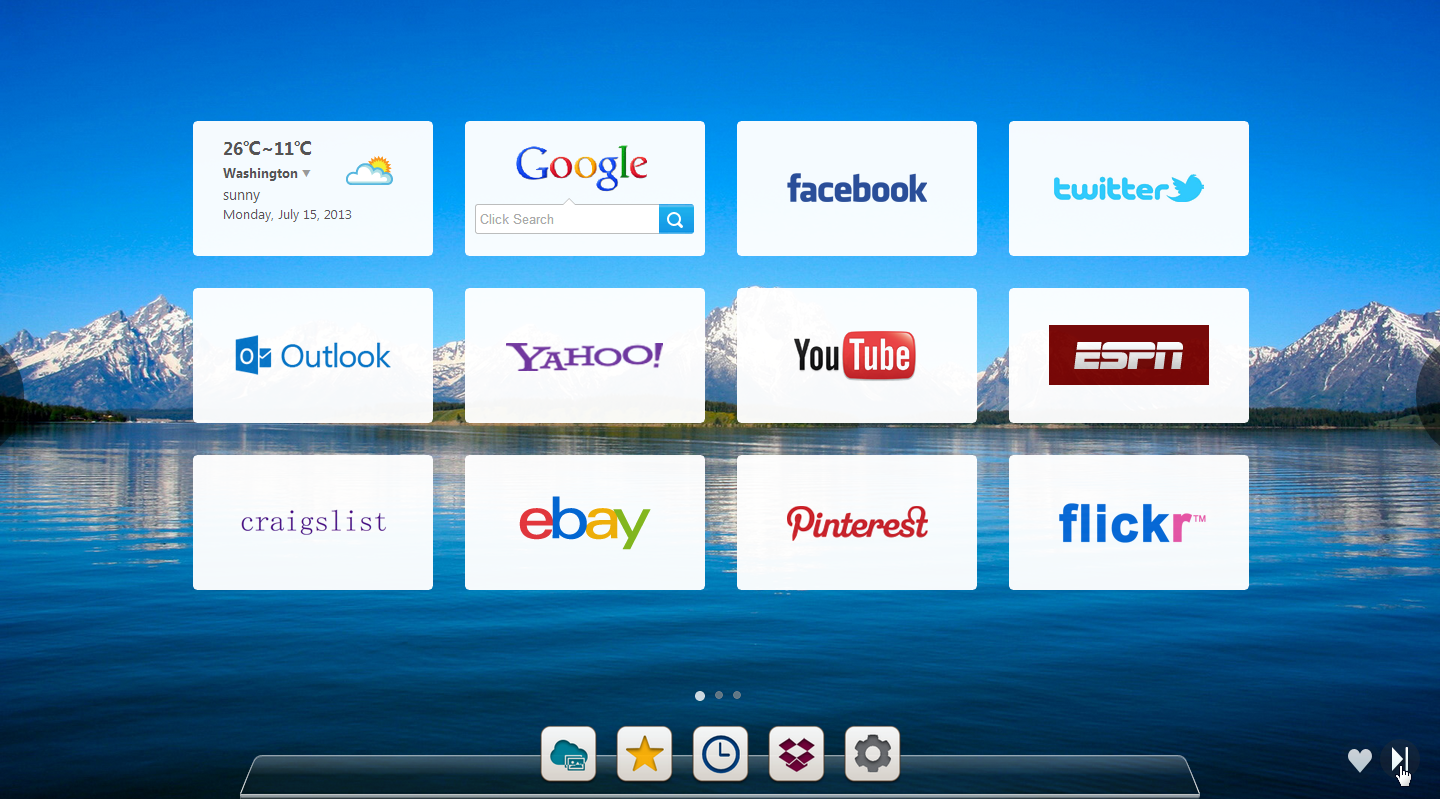Open the Outlook tile

(x=313, y=355)
